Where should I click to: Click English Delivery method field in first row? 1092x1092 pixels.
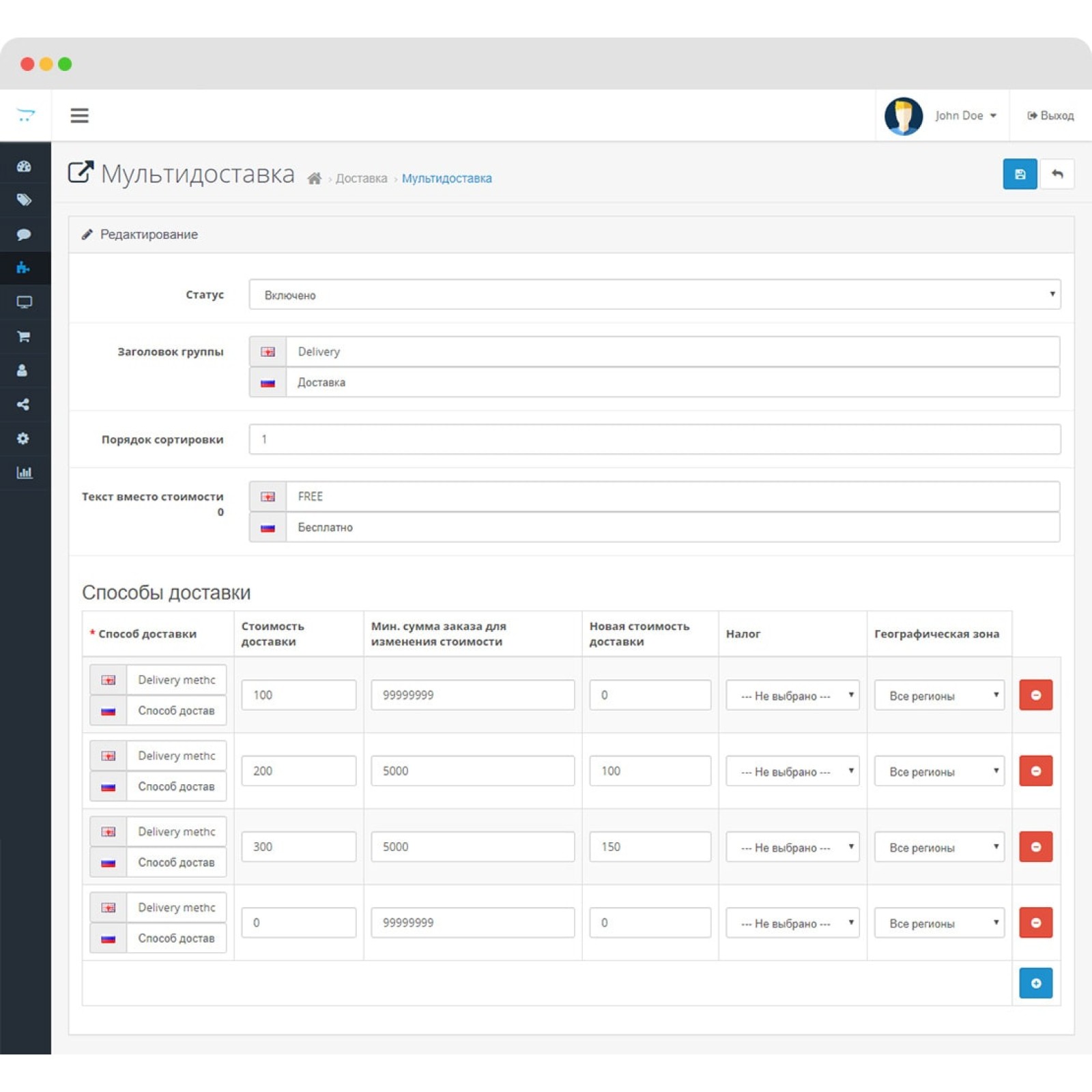pos(176,680)
